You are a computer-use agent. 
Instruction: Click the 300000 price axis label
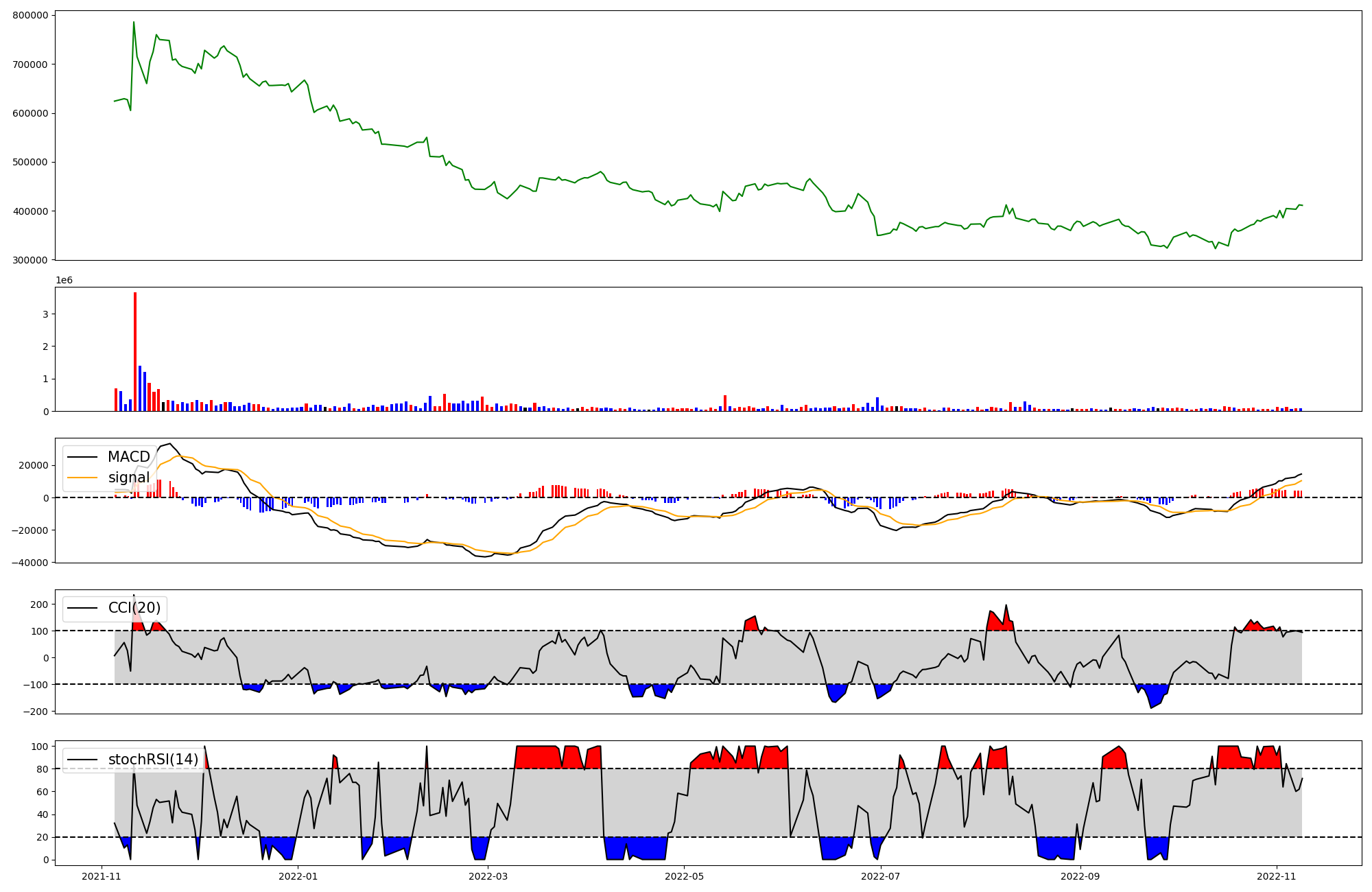point(31,260)
